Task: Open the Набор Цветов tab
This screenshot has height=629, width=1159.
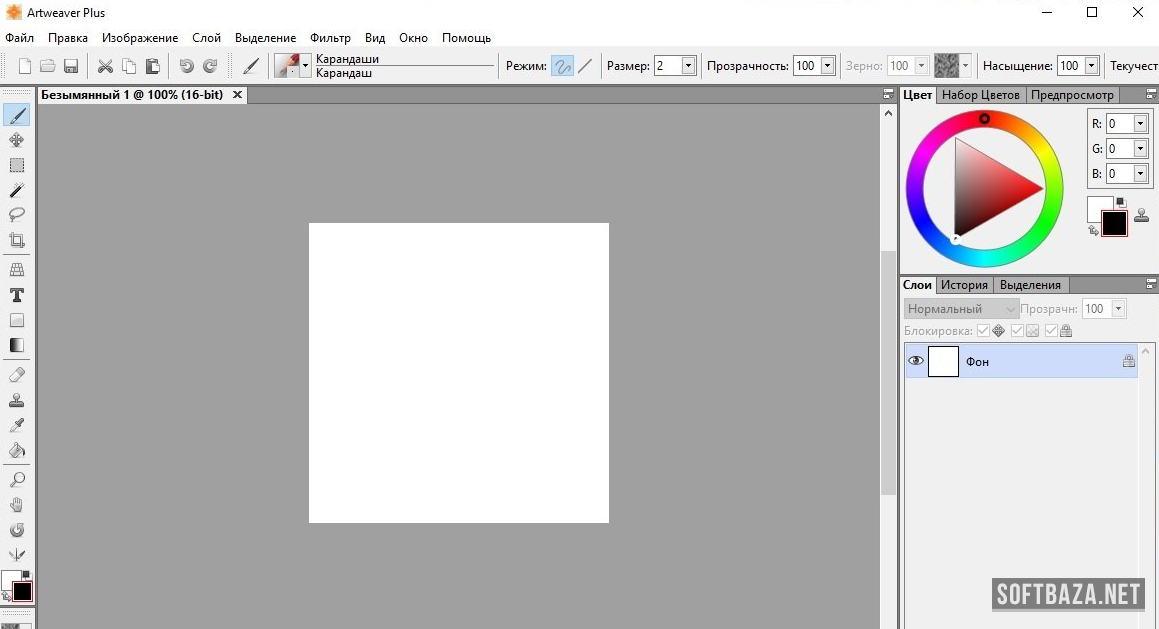Action: coord(980,95)
